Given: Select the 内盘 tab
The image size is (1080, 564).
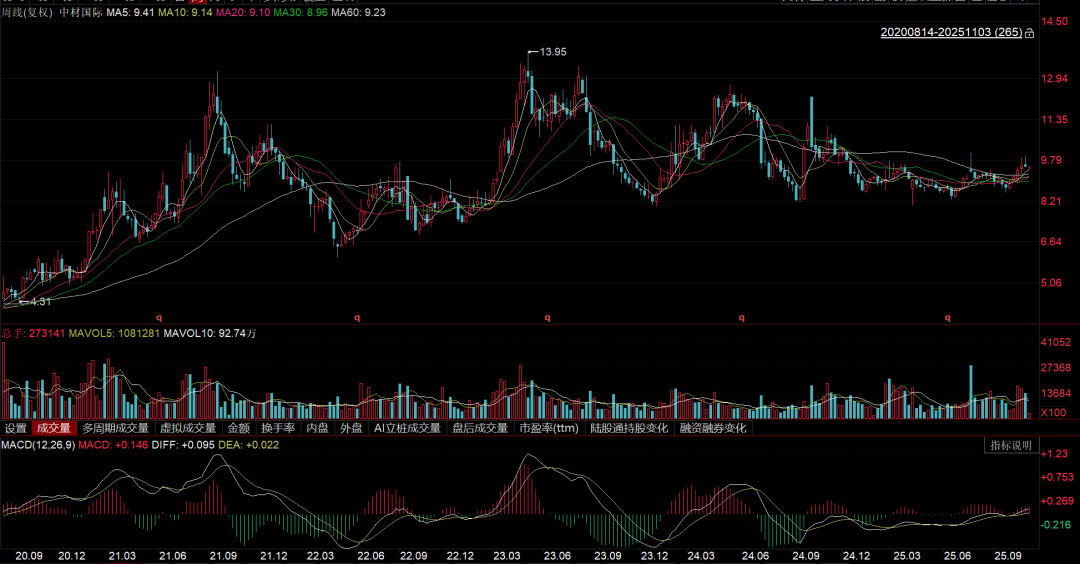Looking at the screenshot, I should (318, 428).
